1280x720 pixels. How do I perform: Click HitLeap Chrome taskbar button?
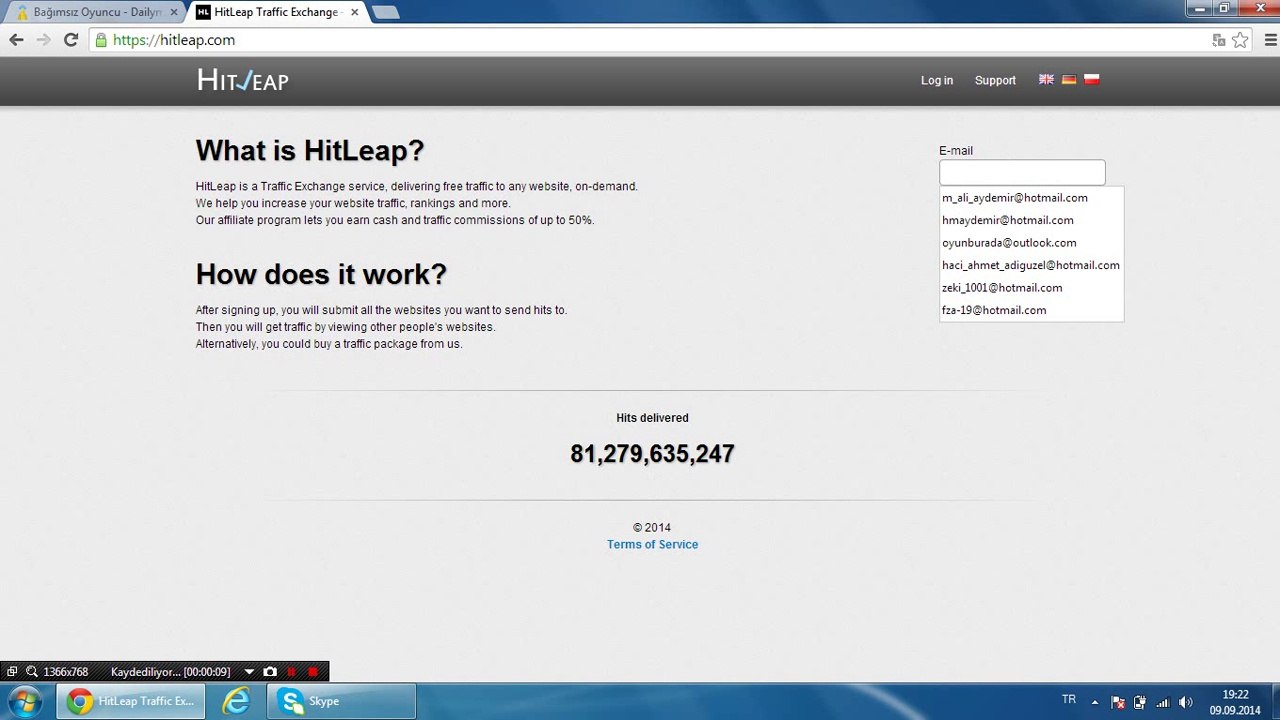coord(131,701)
